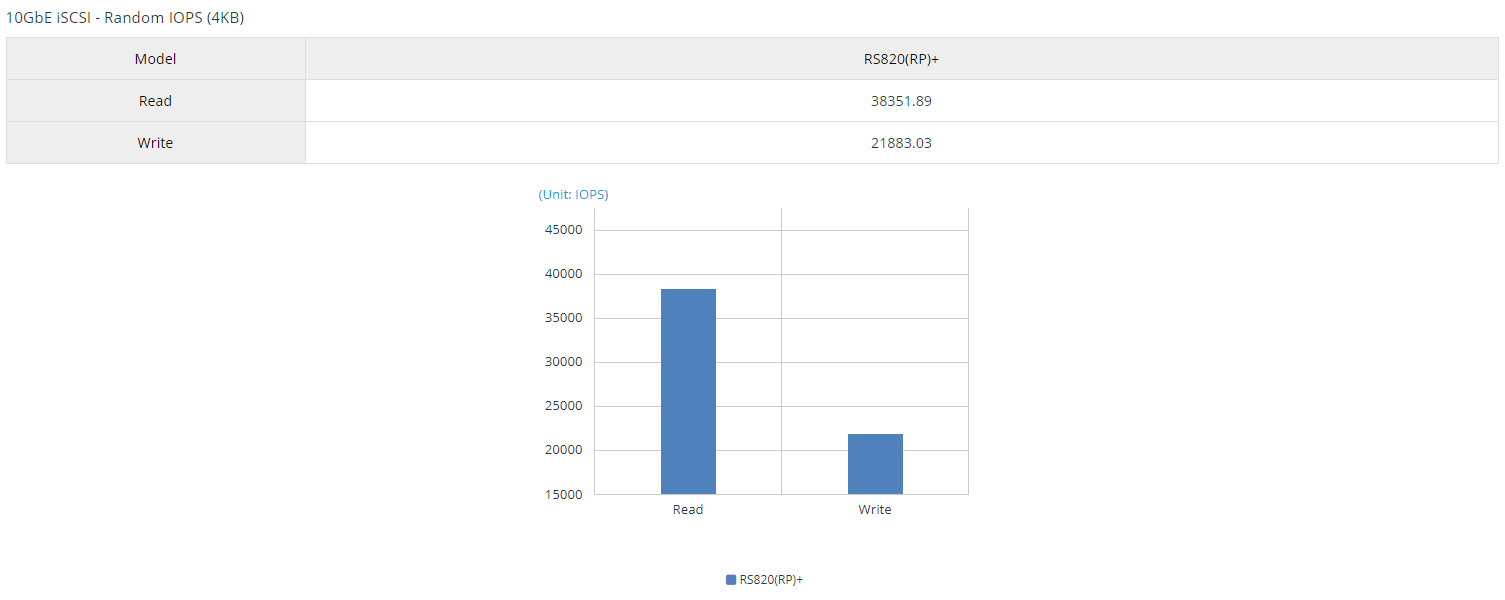This screenshot has width=1505, height=600.
Task: Click the 45000 y-axis label
Action: pyautogui.click(x=562, y=230)
